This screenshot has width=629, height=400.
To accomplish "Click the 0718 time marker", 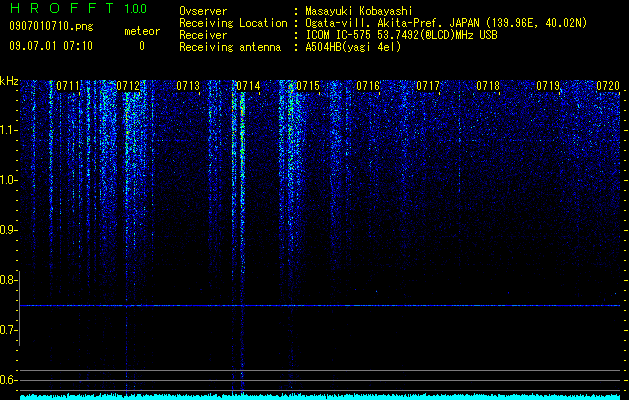I will coord(488,86).
